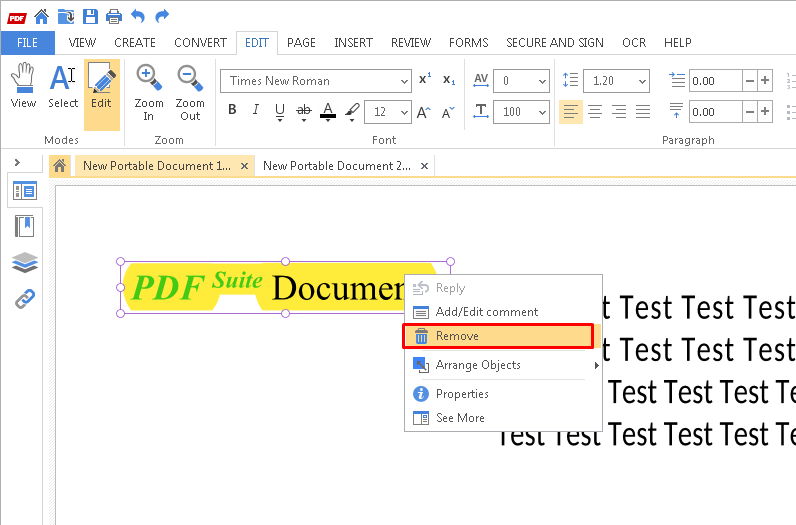Apply the black font color swatch

pyautogui.click(x=328, y=110)
